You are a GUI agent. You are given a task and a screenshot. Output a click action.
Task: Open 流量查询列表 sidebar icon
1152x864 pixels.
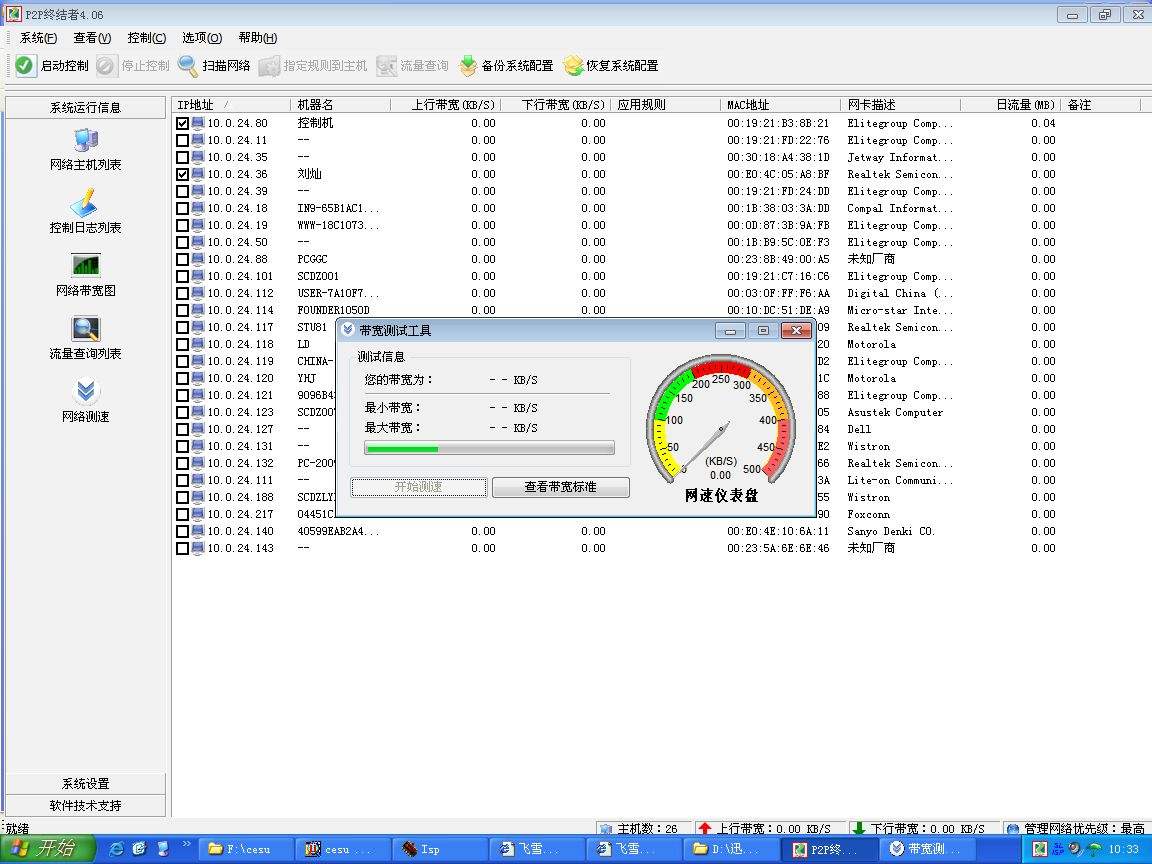coord(85,328)
